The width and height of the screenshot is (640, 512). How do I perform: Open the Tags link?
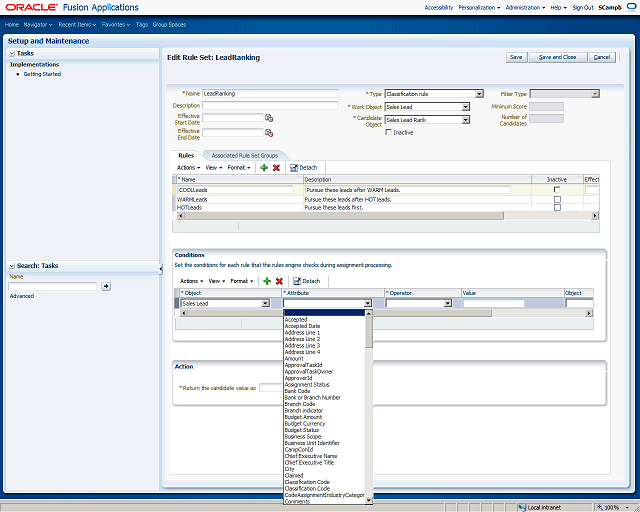[x=142, y=24]
